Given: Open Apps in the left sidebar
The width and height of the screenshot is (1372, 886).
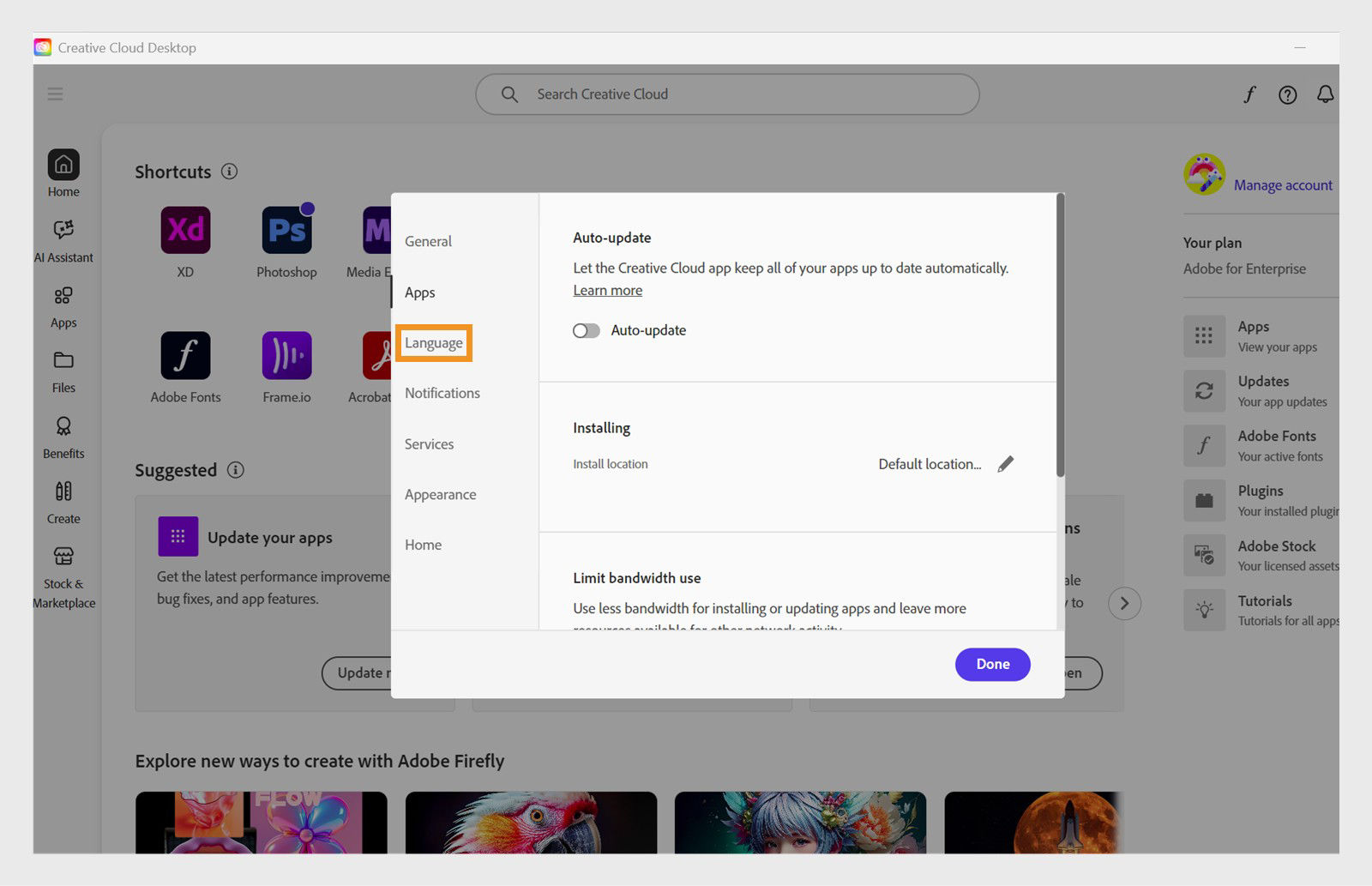Looking at the screenshot, I should click(63, 307).
